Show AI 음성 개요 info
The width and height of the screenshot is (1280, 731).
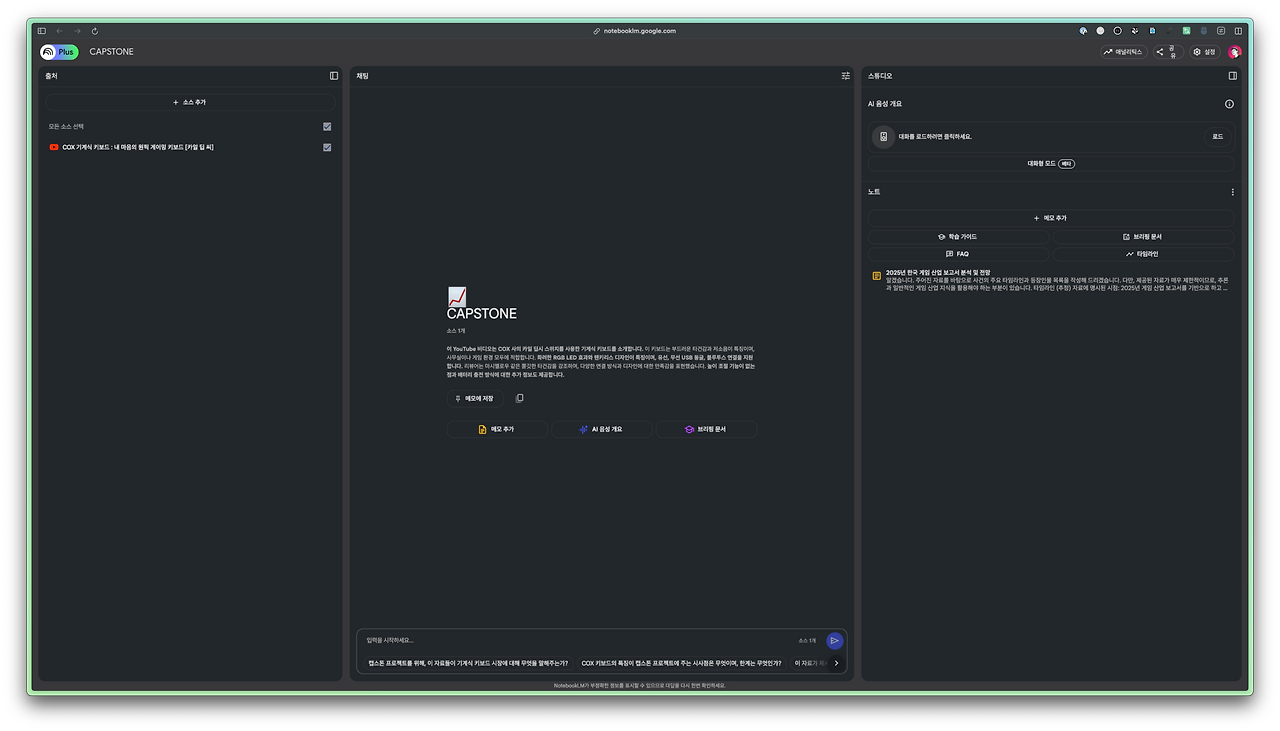tap(1229, 104)
